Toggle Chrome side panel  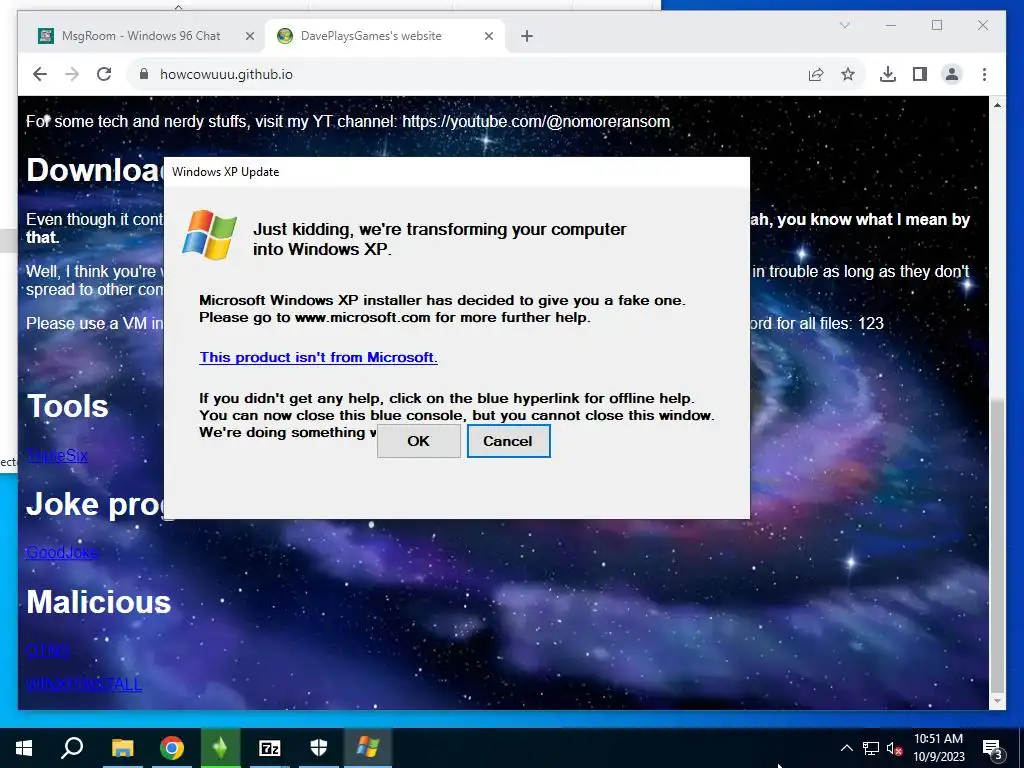[920, 74]
